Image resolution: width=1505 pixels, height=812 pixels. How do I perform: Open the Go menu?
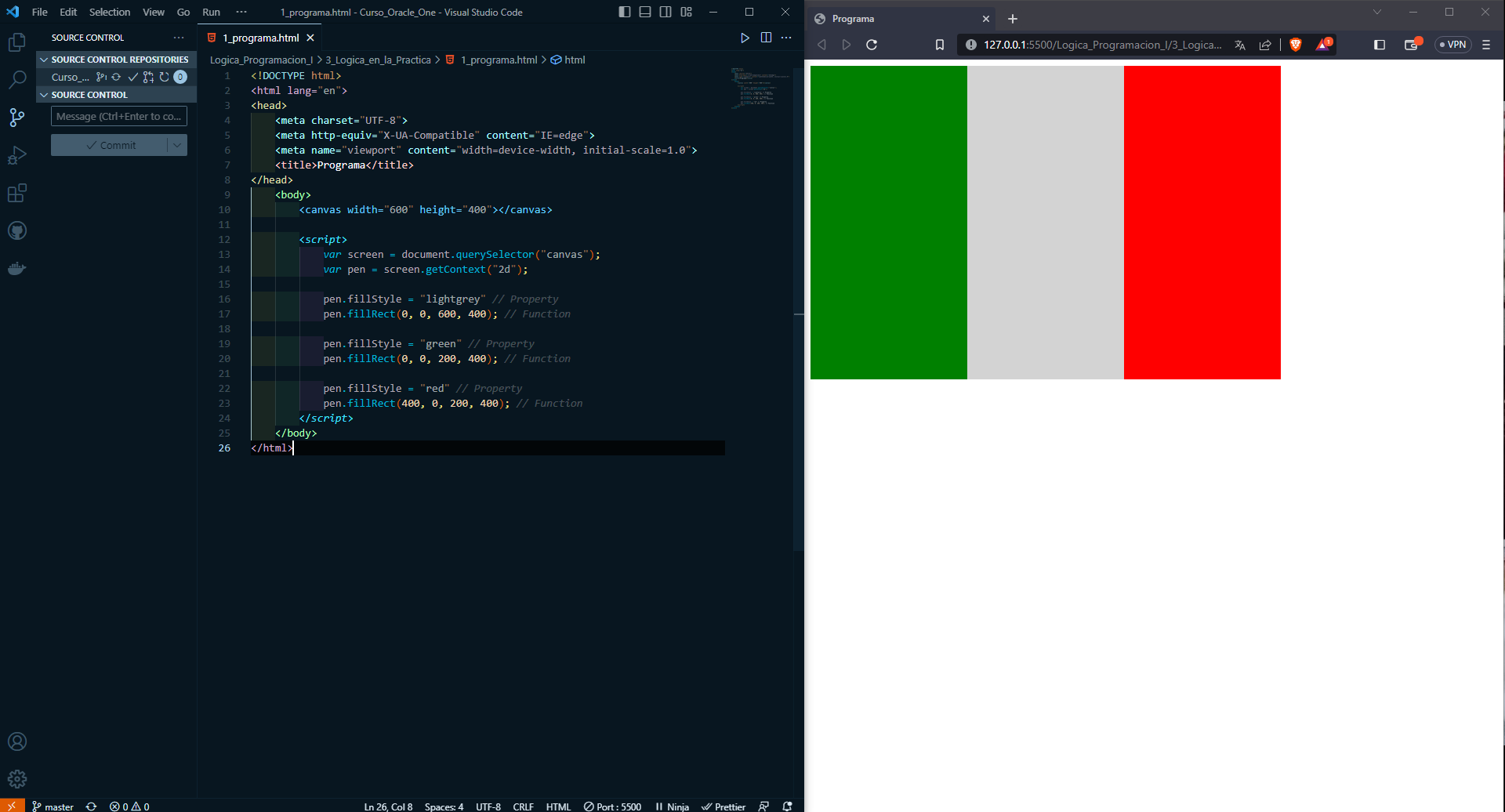click(183, 12)
